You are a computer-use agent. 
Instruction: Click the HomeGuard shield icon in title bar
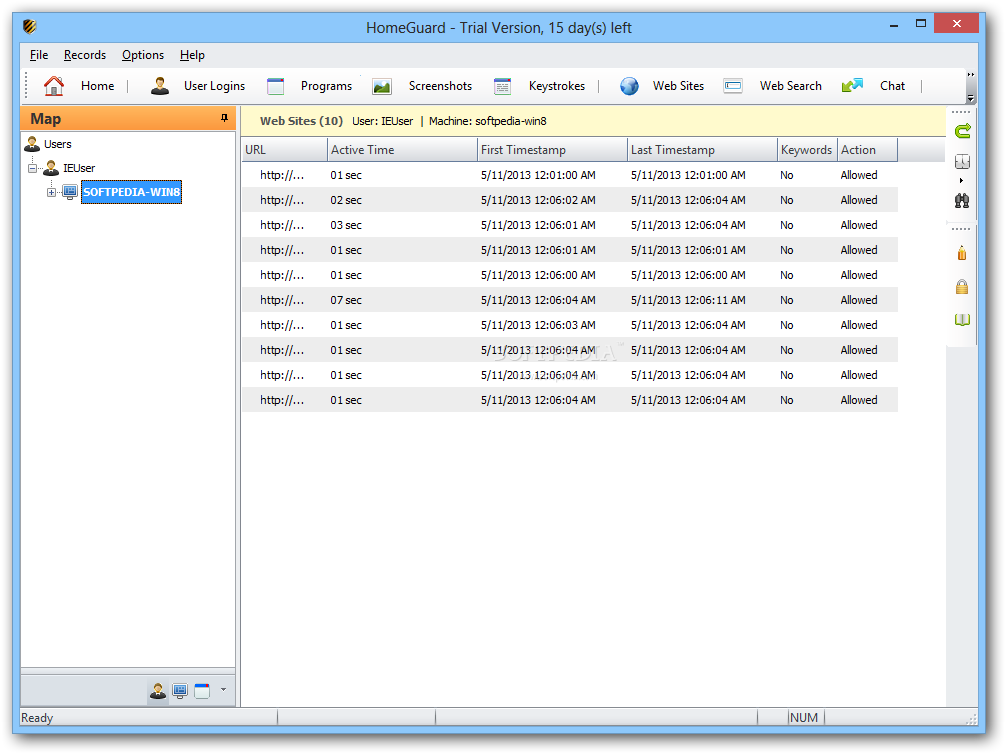[x=30, y=27]
